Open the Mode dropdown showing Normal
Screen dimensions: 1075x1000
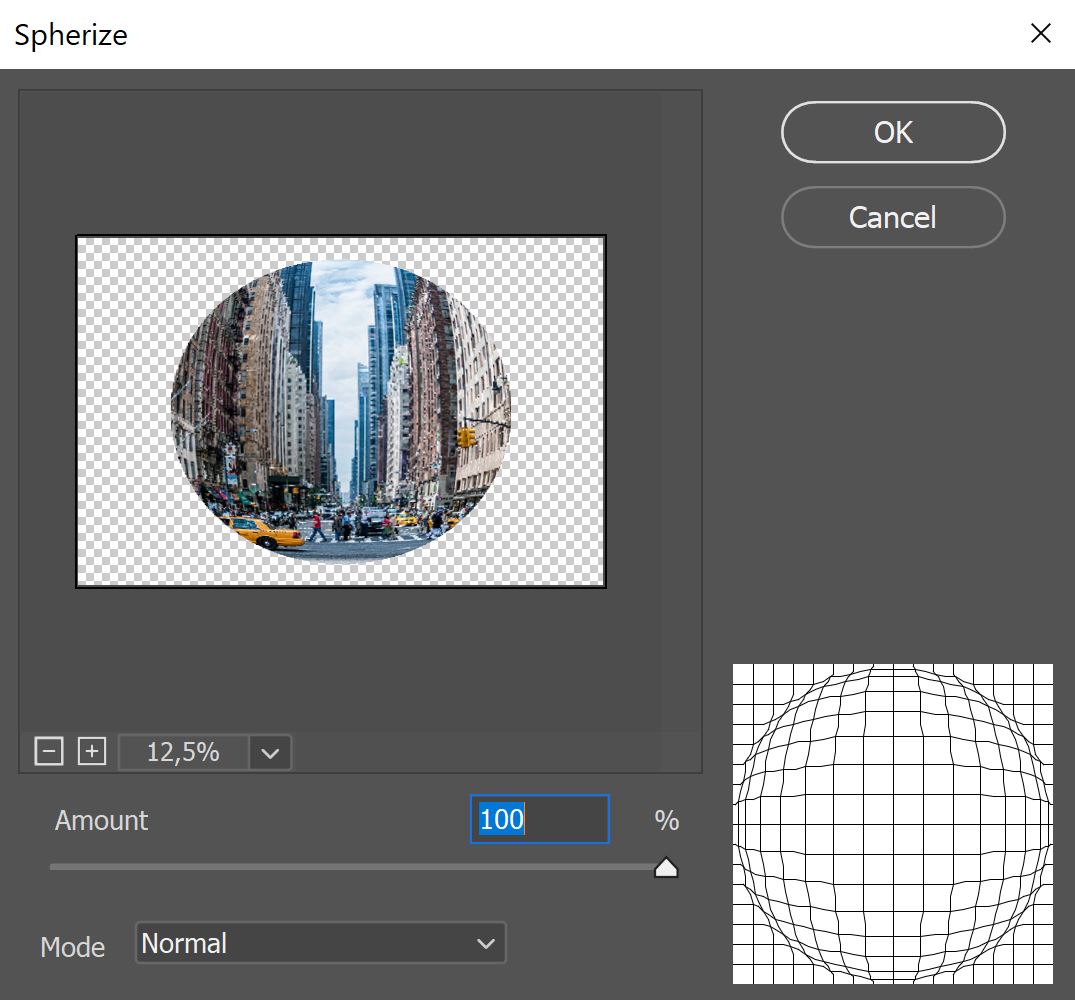pos(320,942)
